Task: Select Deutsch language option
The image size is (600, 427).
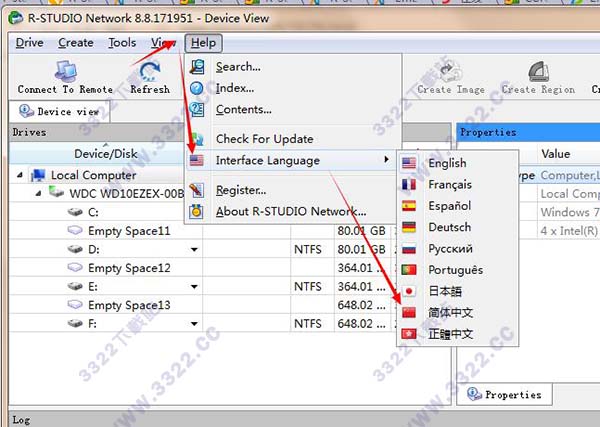Action: pos(458,227)
